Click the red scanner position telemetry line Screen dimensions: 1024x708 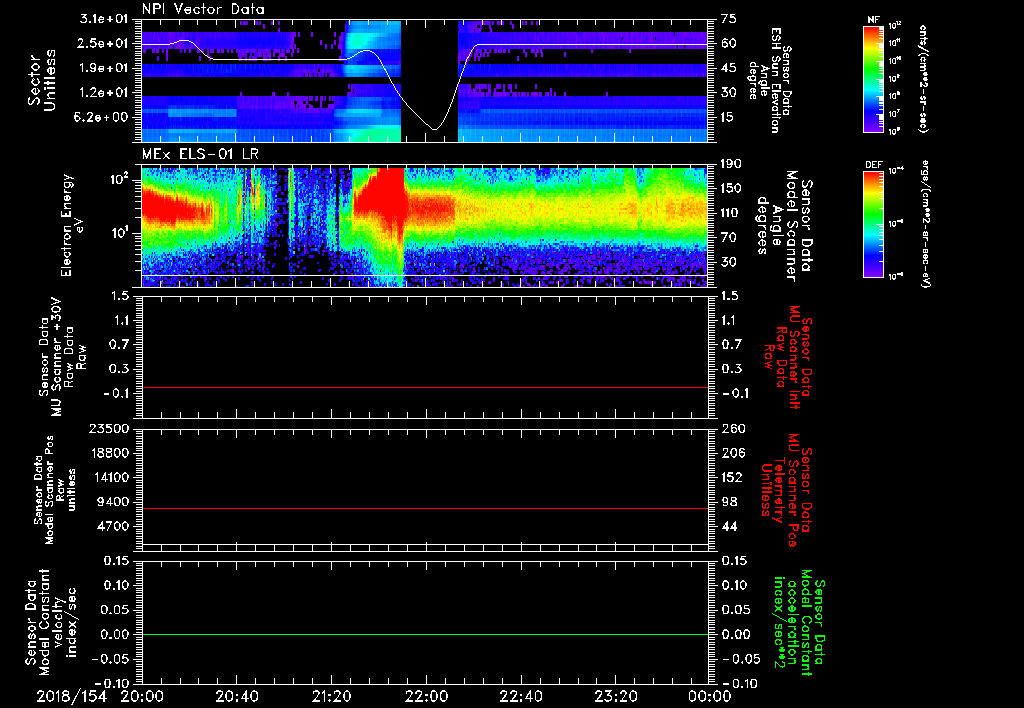pyautogui.click(x=424, y=508)
